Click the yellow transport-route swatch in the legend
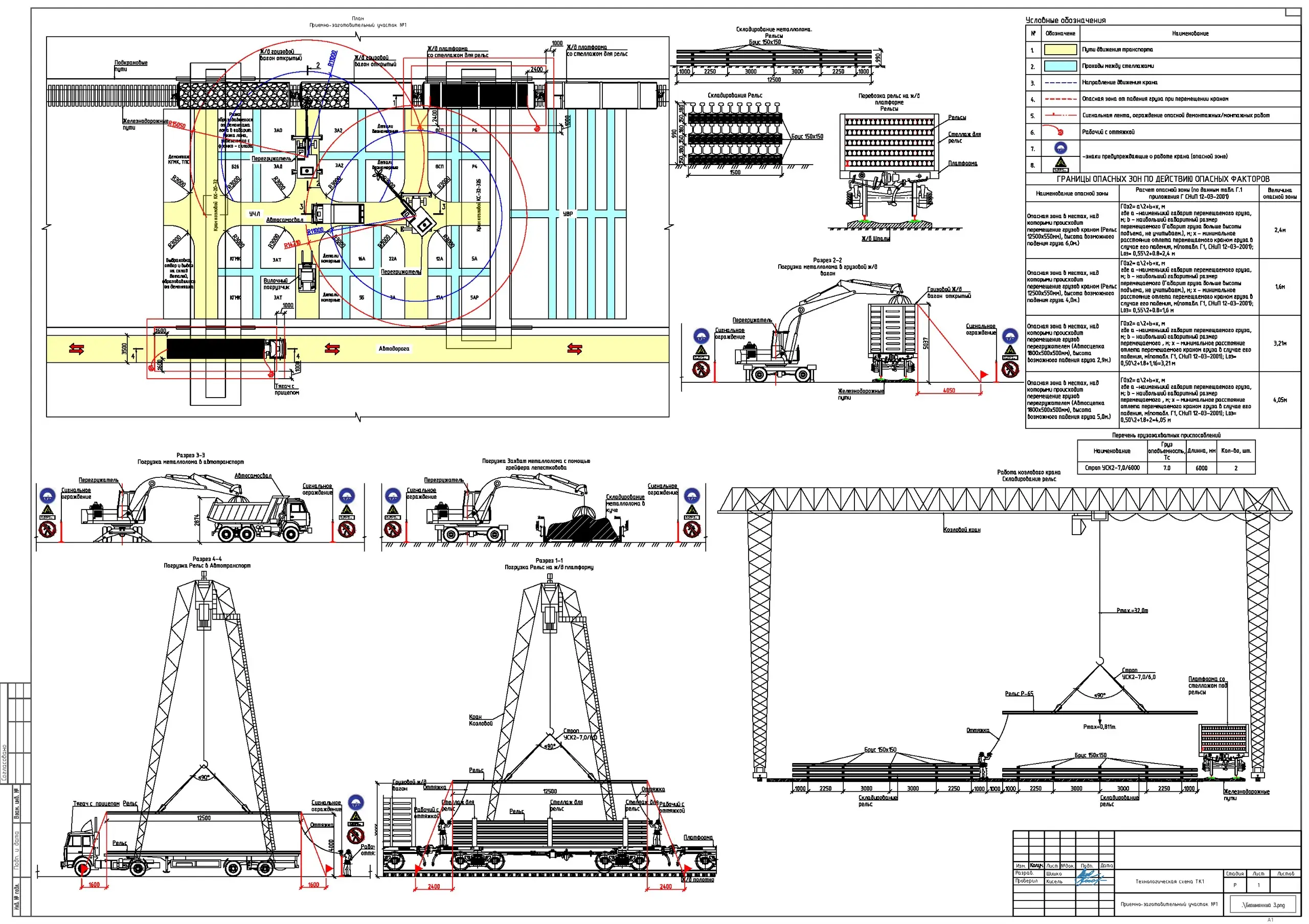This screenshot has height=924, width=1309. [x=1060, y=50]
